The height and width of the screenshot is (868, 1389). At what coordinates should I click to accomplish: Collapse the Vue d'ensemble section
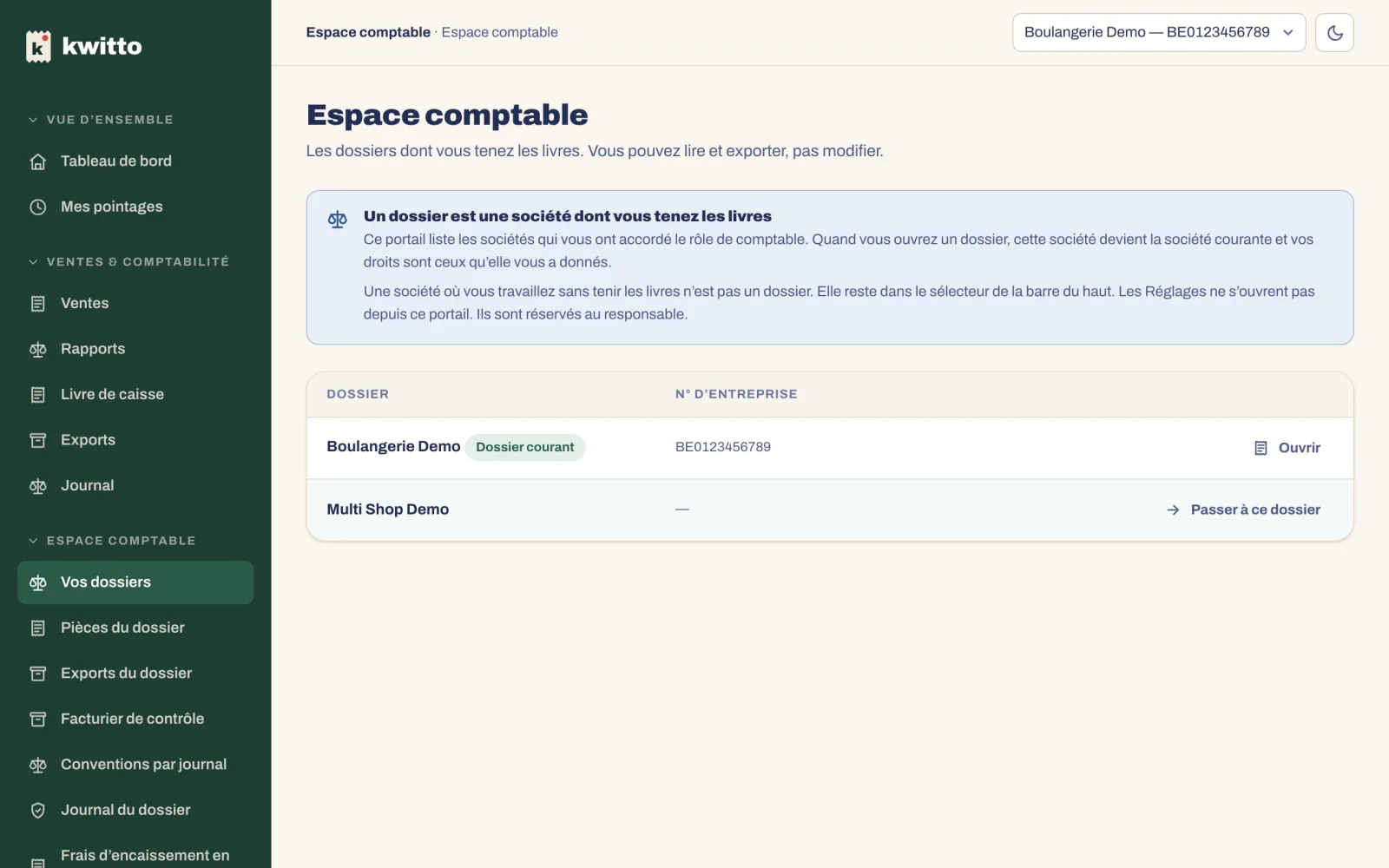pyautogui.click(x=101, y=120)
